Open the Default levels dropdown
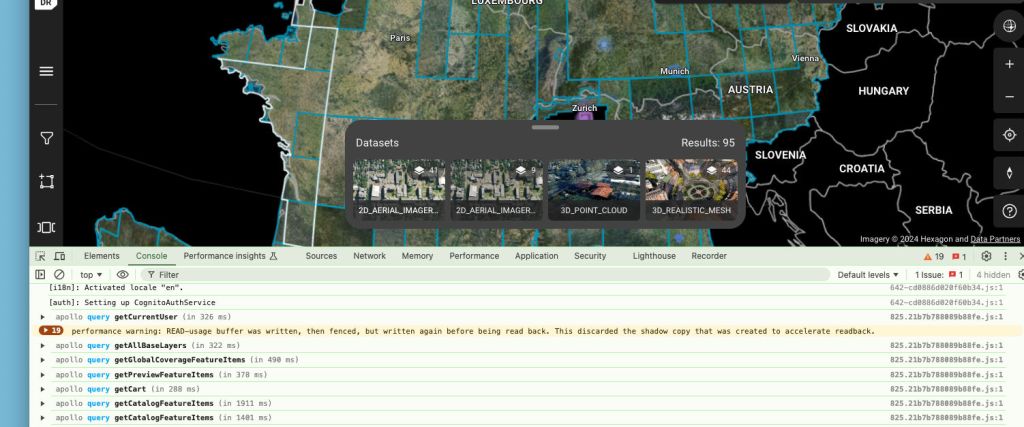Image resolution: width=1024 pixels, height=427 pixels. pos(868,274)
